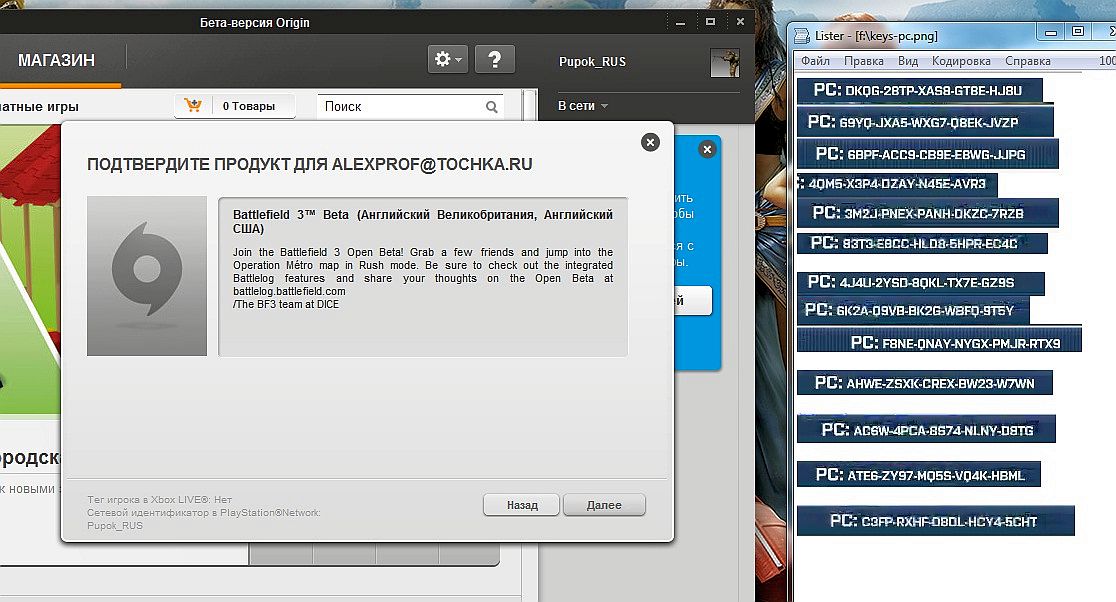
Task: Click the key starting with 4J4U-2YSD
Action: 920,282
